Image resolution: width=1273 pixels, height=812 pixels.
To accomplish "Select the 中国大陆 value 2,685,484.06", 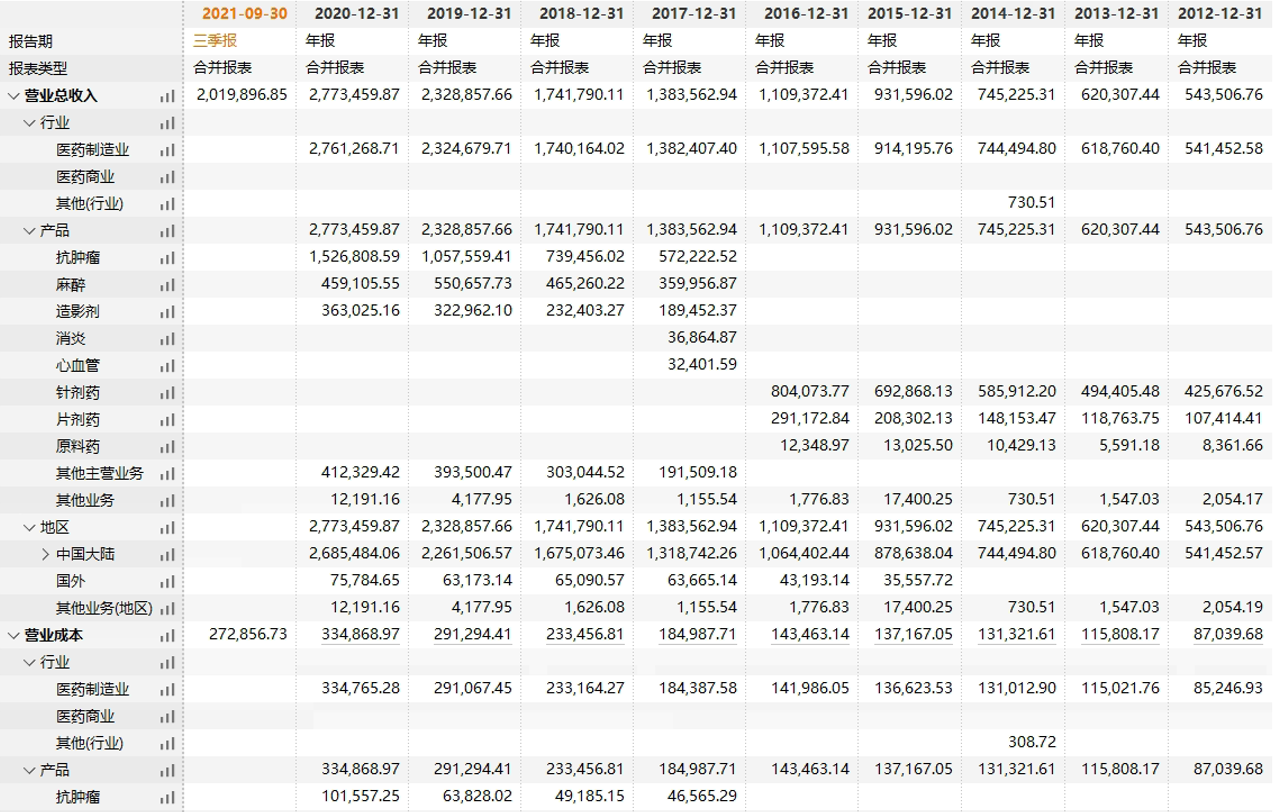I will (354, 554).
